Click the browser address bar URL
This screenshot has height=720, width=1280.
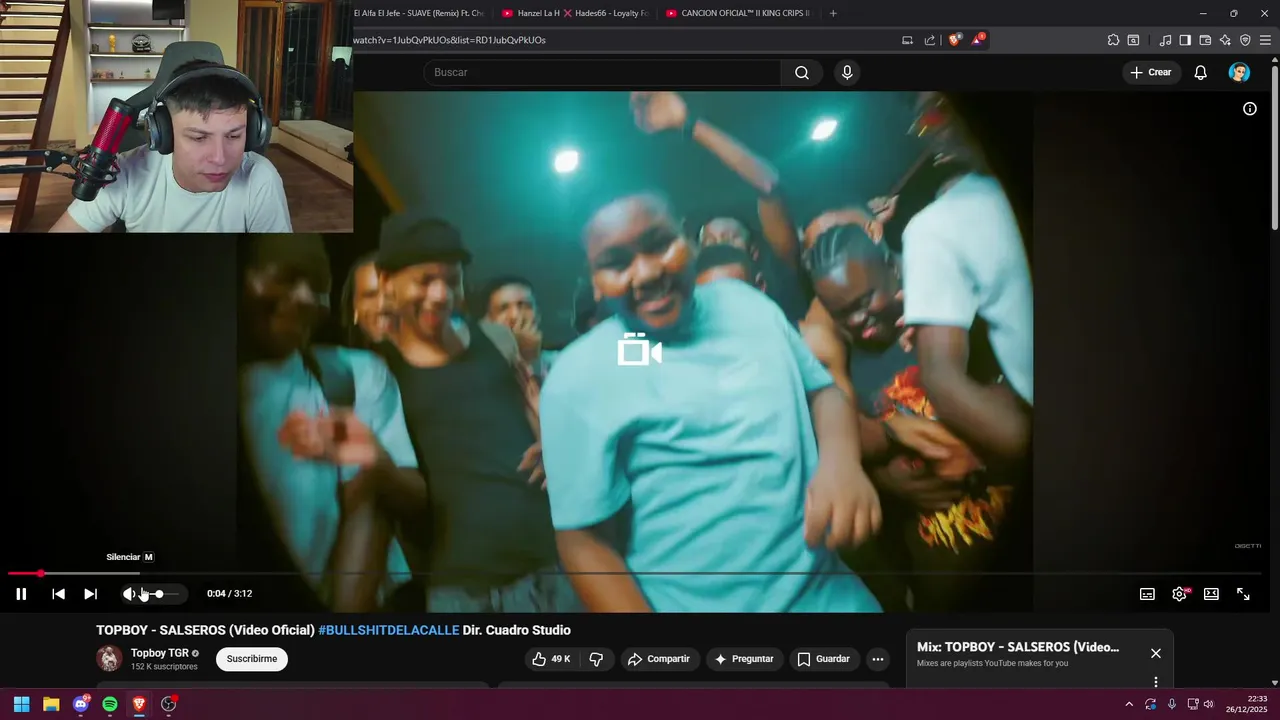point(449,40)
